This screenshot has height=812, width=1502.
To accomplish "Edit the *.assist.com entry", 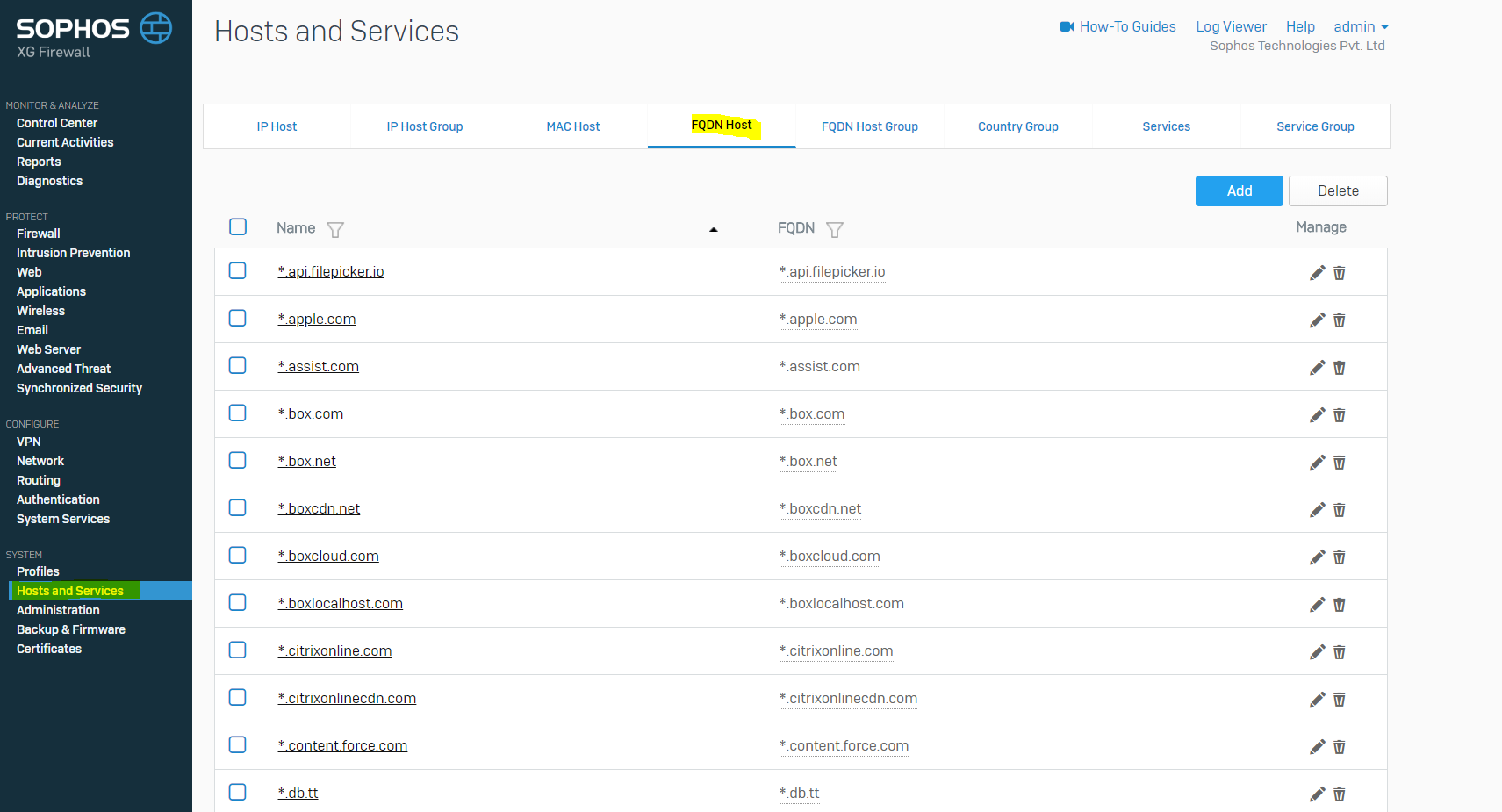I will point(1317,368).
